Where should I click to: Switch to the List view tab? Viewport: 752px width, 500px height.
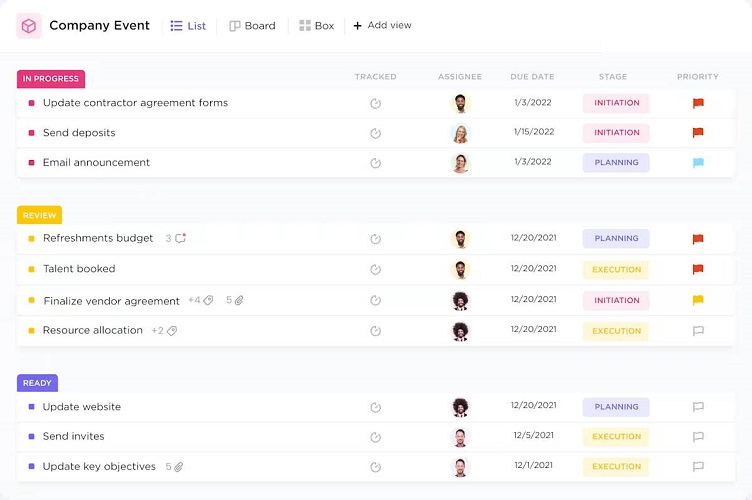click(x=188, y=26)
